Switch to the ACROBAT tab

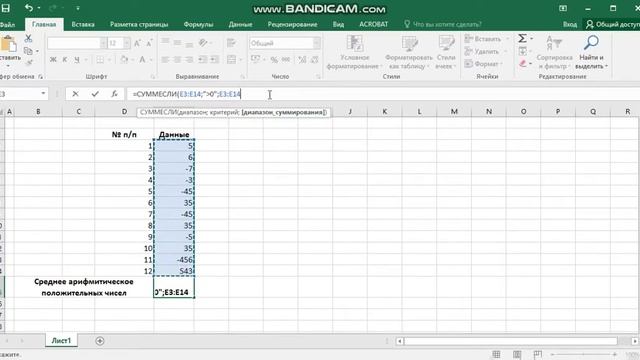373,24
